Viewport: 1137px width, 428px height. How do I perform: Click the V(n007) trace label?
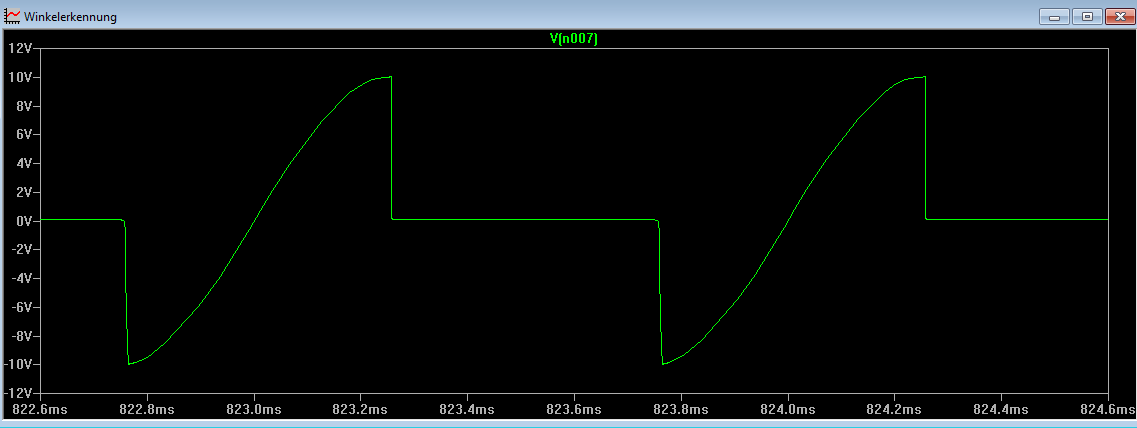tap(574, 40)
